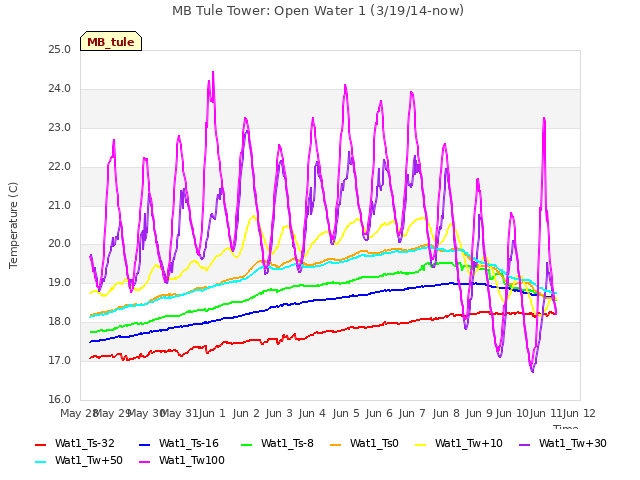Screen dimensions: 640x480
Task: Click the Jun 6 x-axis date label
Action: coord(379,413)
